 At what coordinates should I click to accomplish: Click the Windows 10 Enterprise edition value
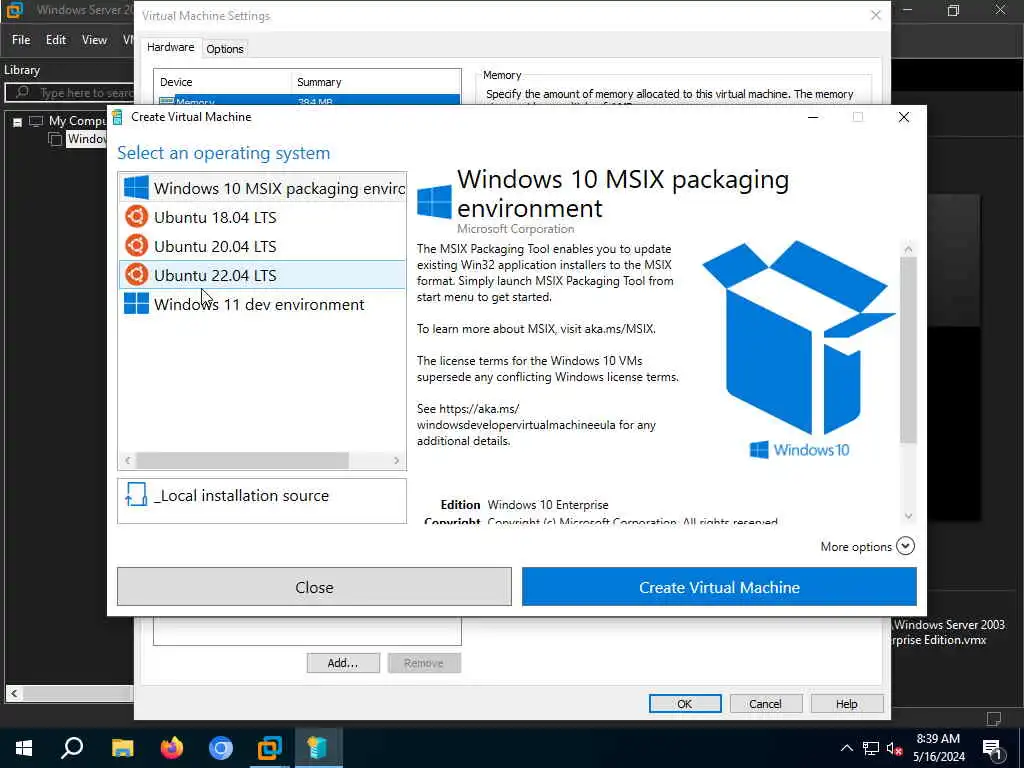pyautogui.click(x=548, y=504)
